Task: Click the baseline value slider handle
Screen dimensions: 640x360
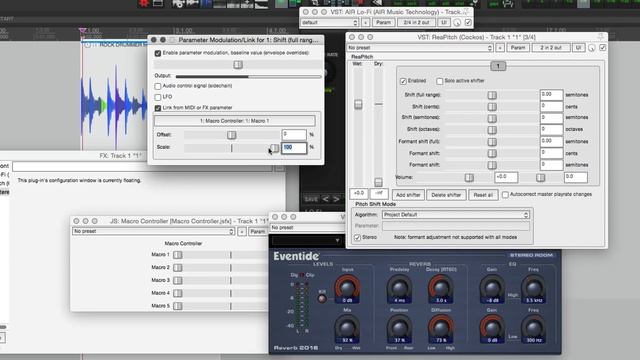Action: (x=238, y=64)
